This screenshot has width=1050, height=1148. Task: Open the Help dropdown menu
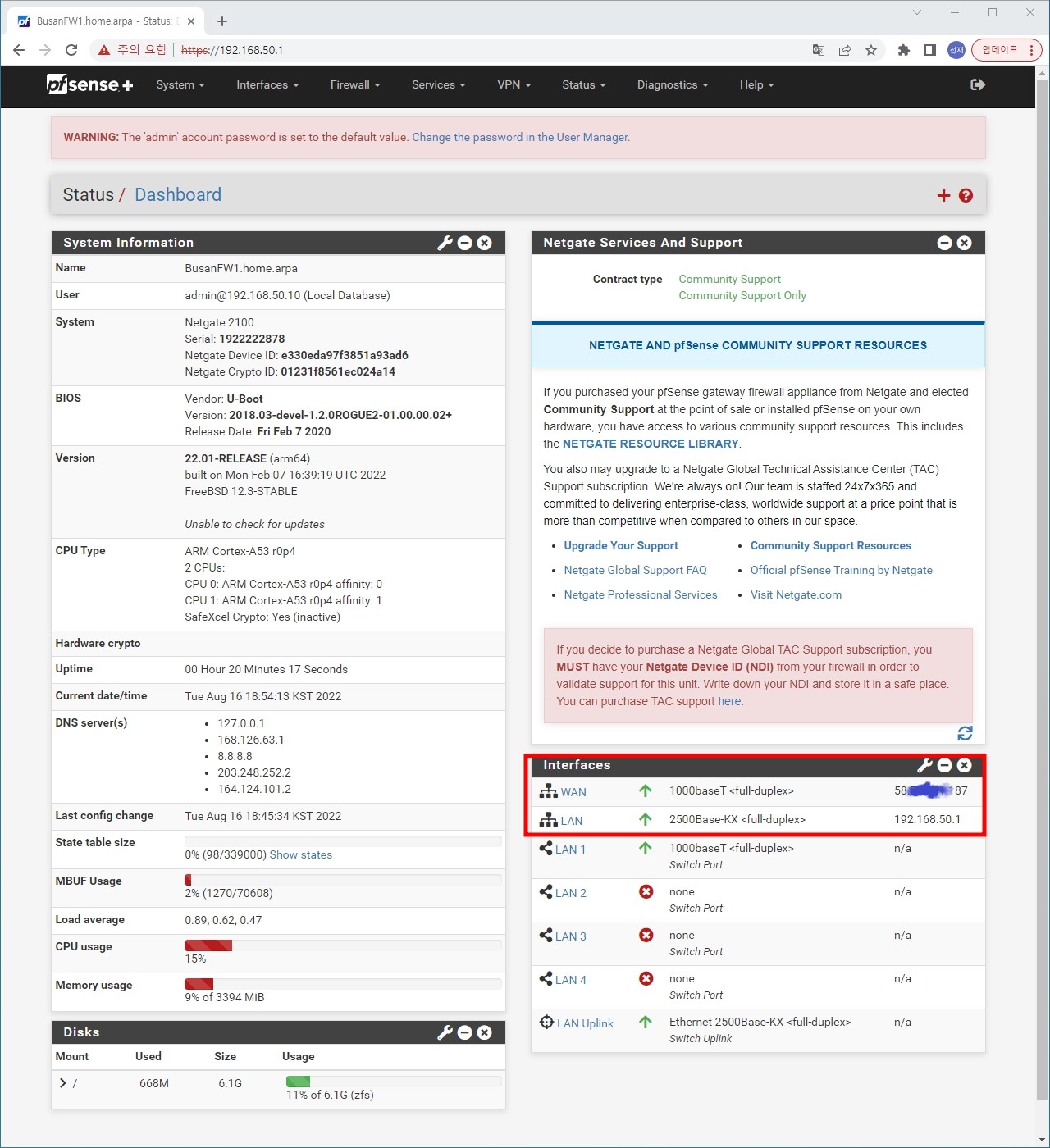tap(757, 84)
